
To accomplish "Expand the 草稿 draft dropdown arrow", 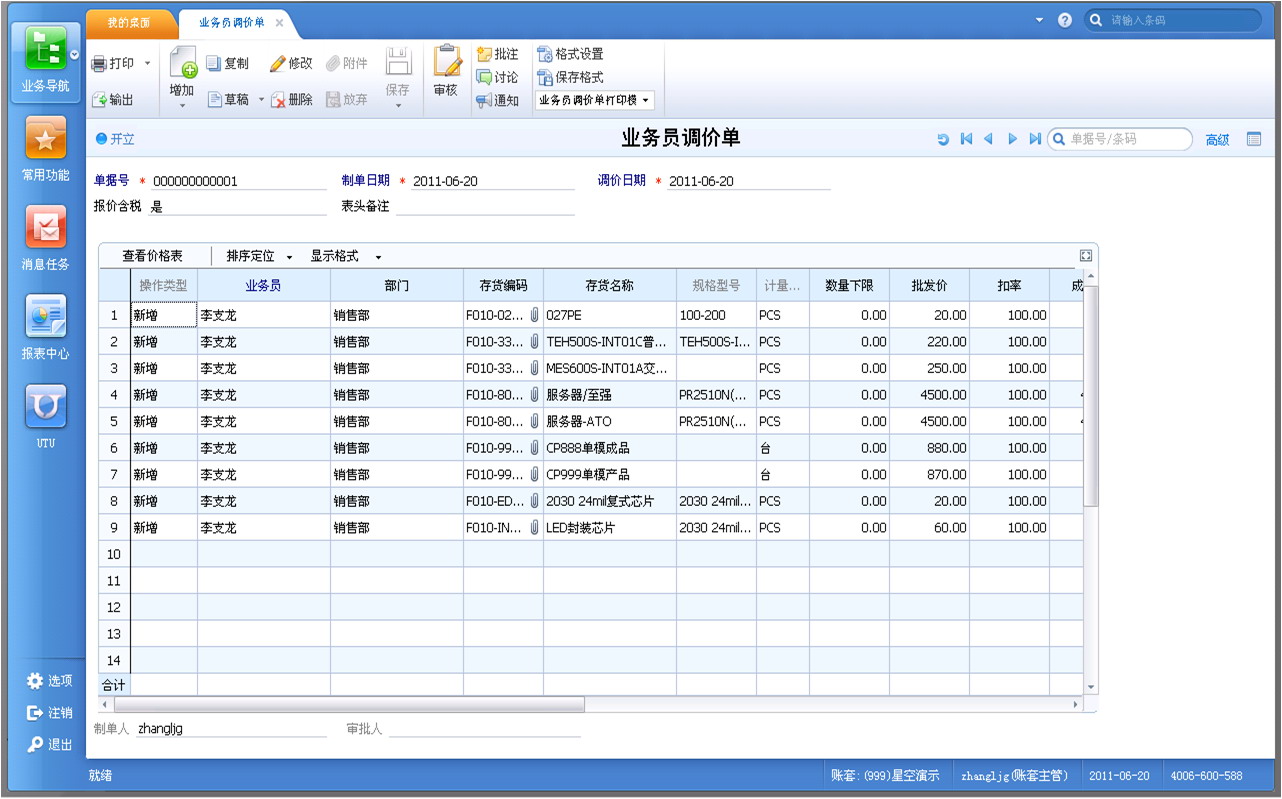I will coord(262,100).
